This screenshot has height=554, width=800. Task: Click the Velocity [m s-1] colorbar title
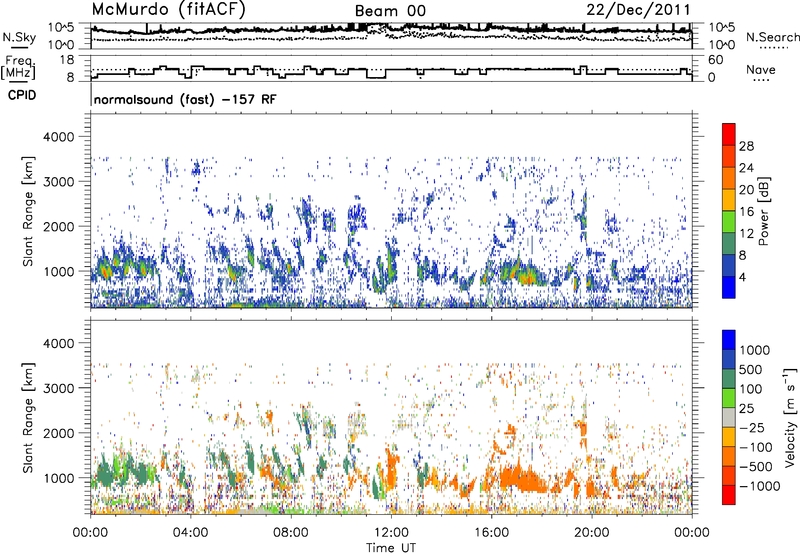pyautogui.click(x=790, y=417)
